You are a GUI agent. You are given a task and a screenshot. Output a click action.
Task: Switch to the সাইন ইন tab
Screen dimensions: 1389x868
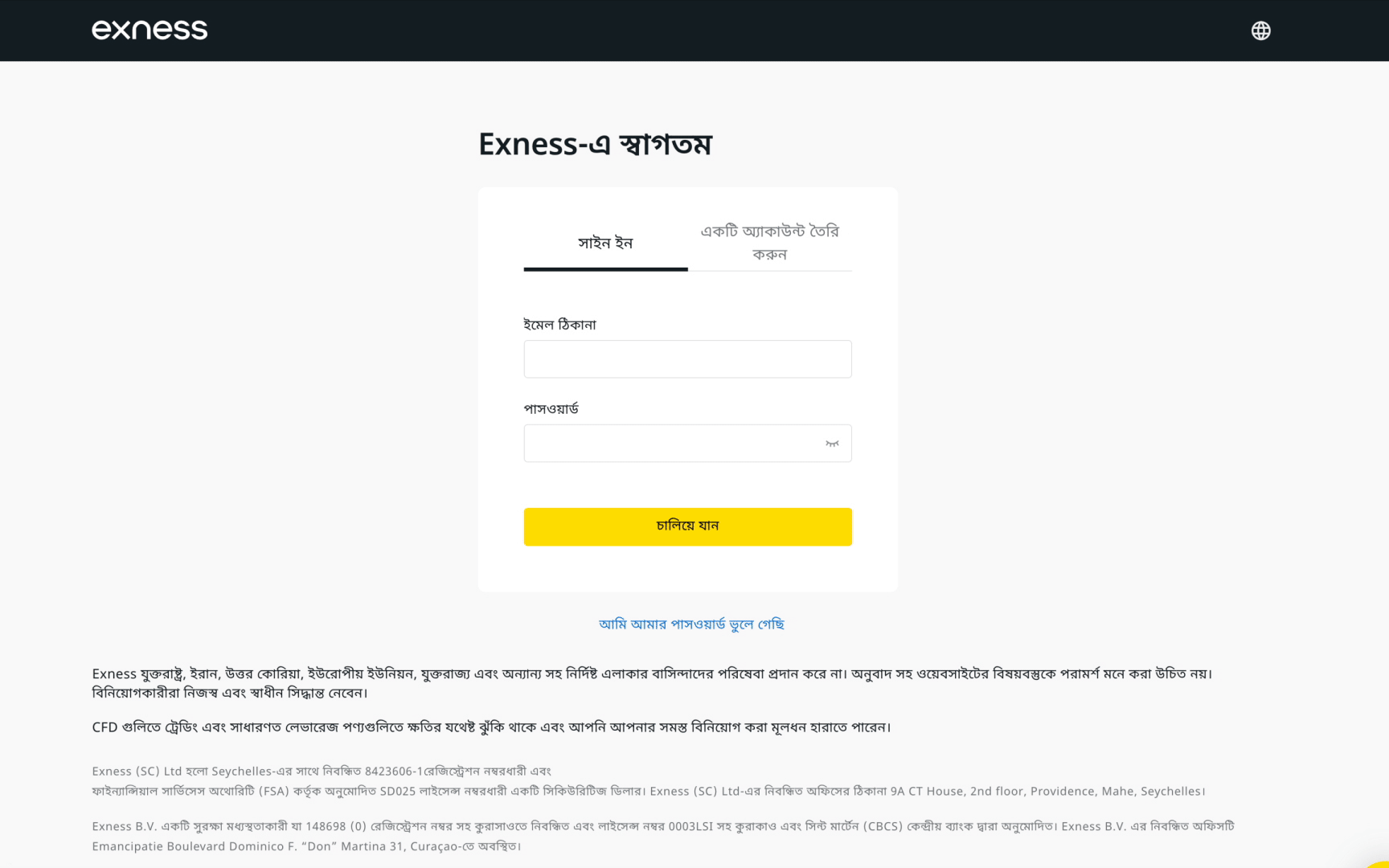pos(605,243)
